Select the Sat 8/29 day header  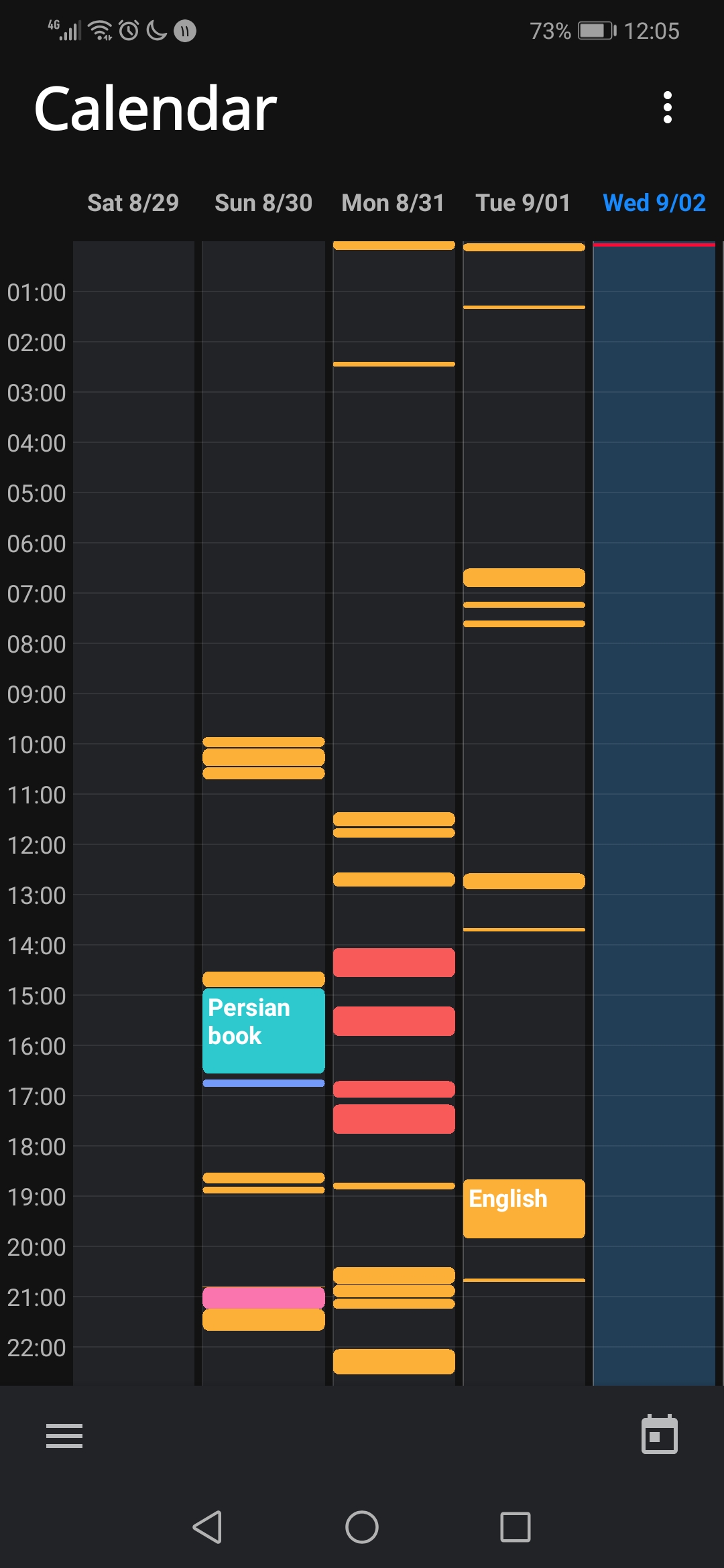point(133,202)
